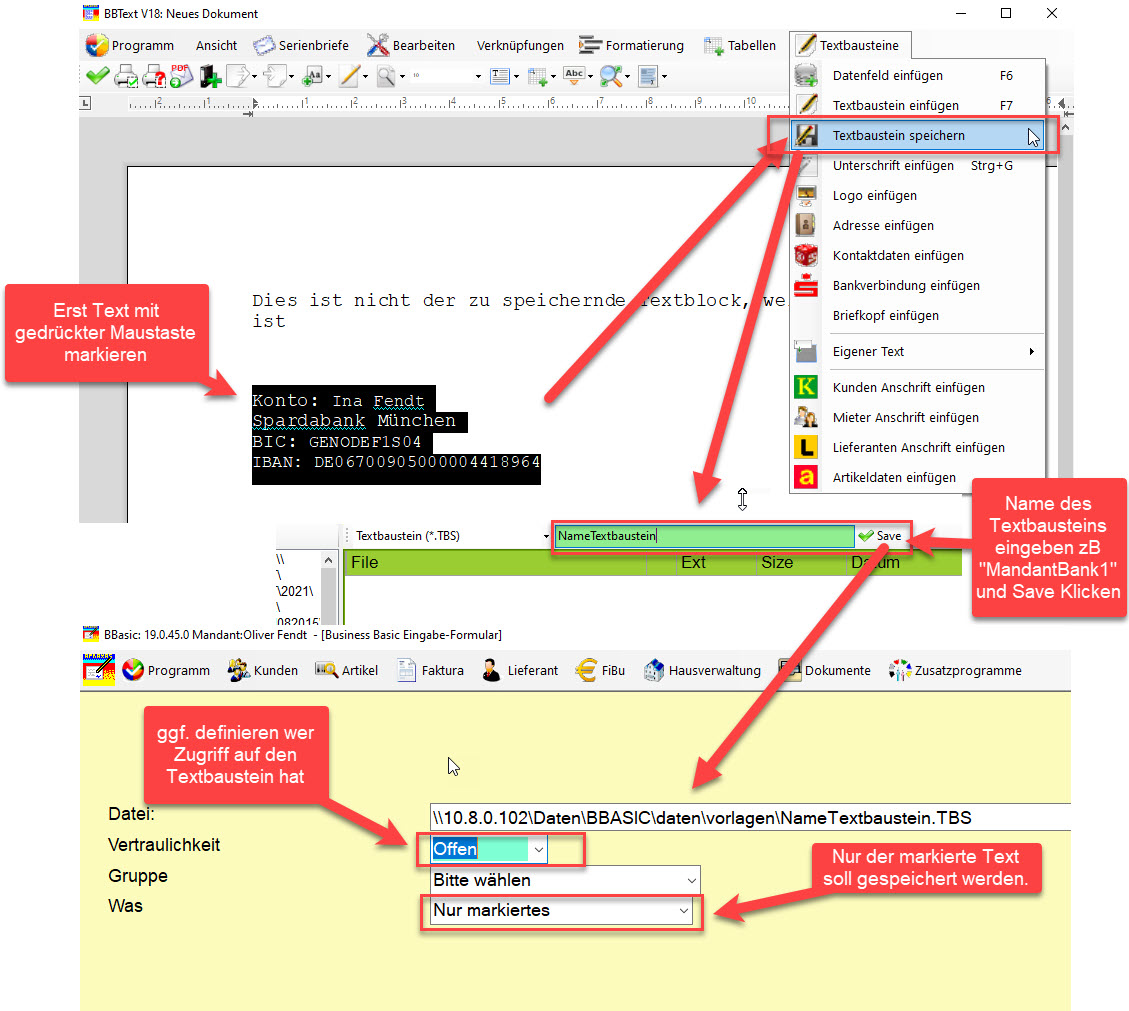Click the Logo einfügen picture icon

point(806,195)
